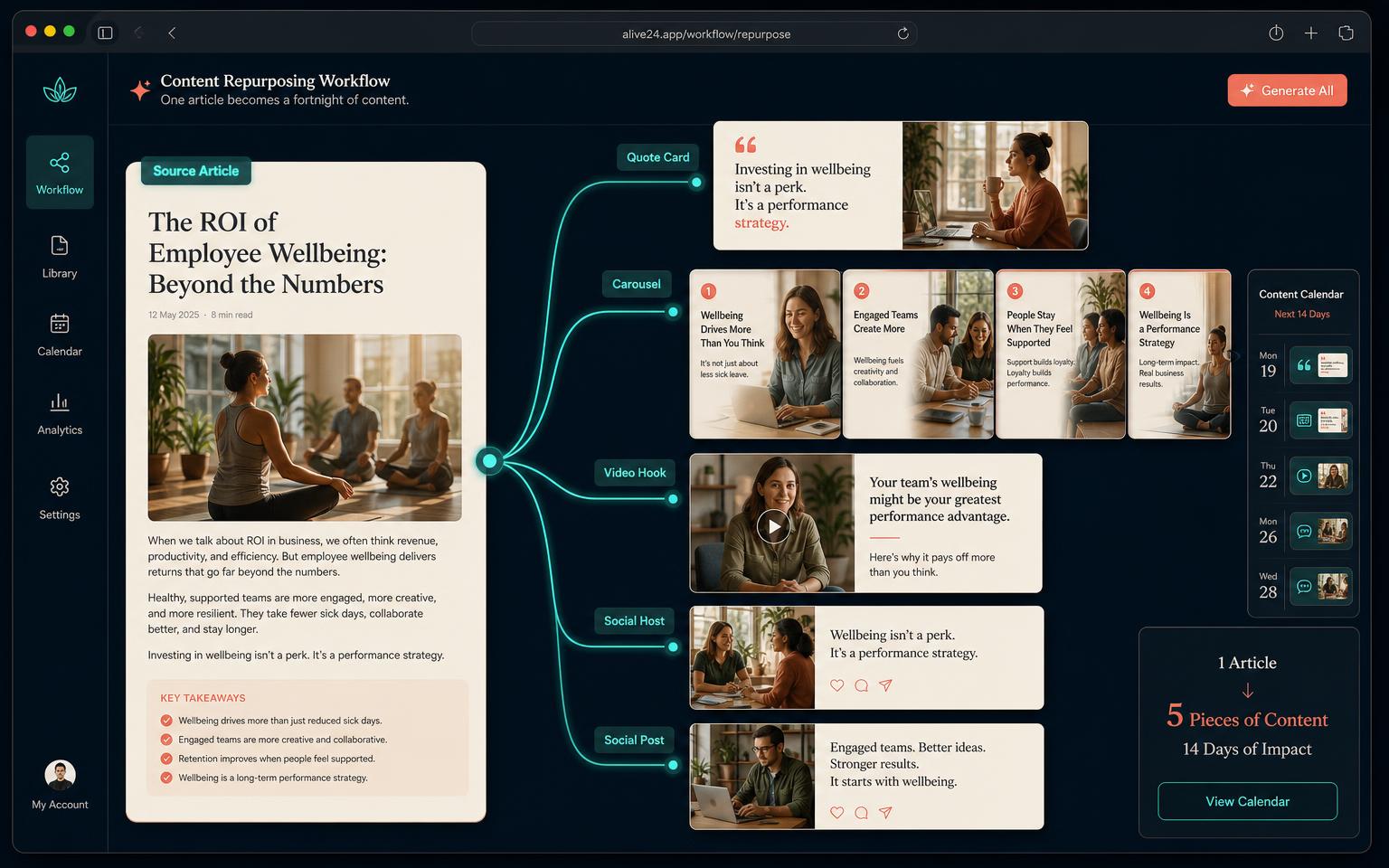Open the Analytics bar chart icon
Screen dimensions: 1389x868
[60, 402]
